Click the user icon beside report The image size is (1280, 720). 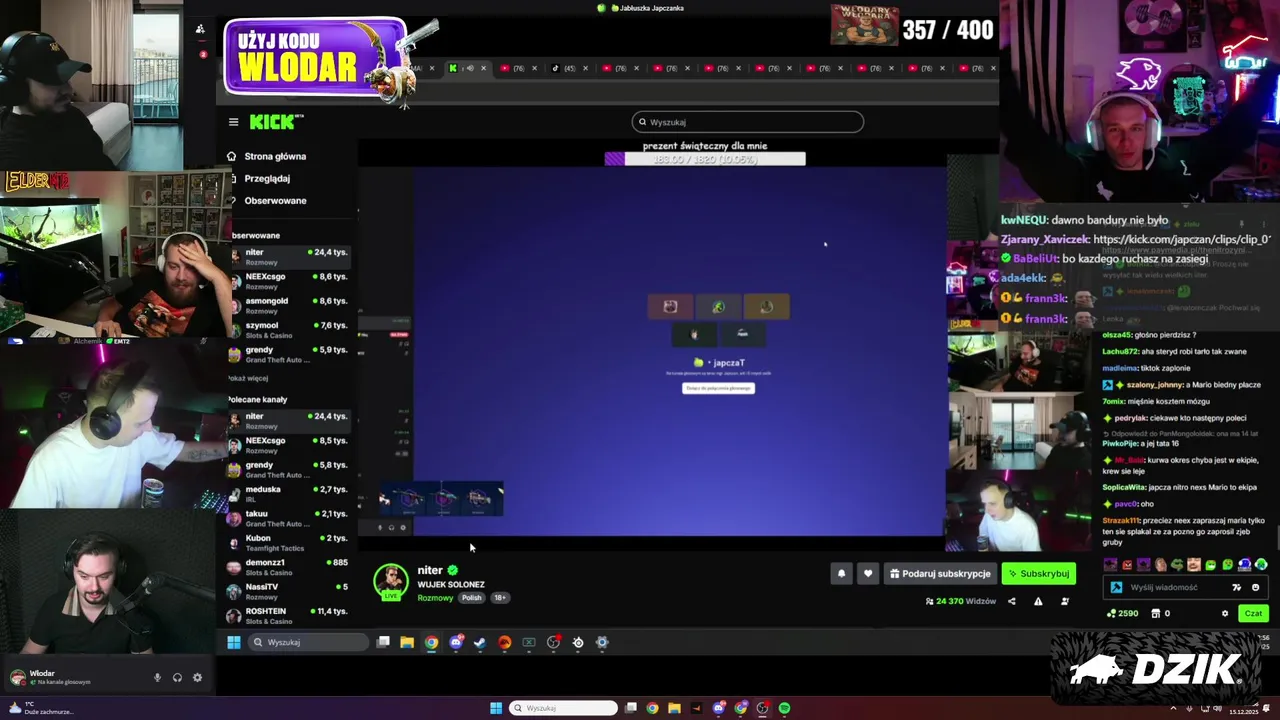coord(1064,601)
